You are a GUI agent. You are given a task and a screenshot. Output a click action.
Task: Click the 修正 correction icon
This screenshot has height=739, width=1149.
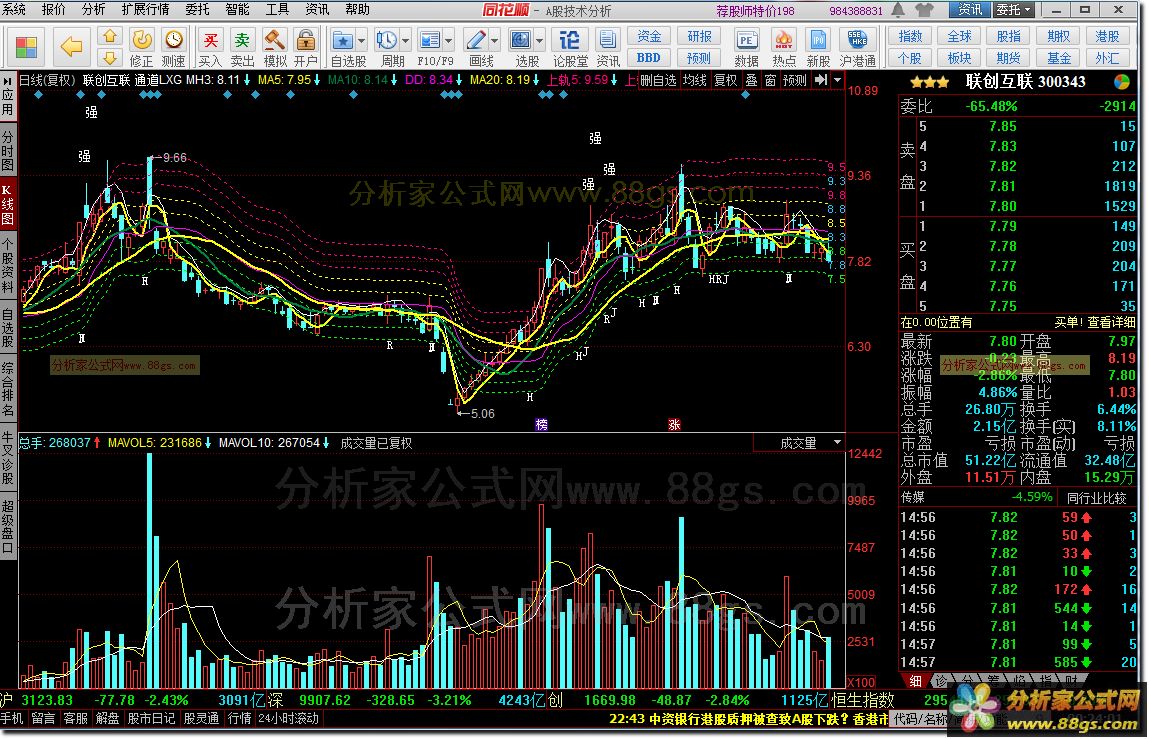click(141, 48)
